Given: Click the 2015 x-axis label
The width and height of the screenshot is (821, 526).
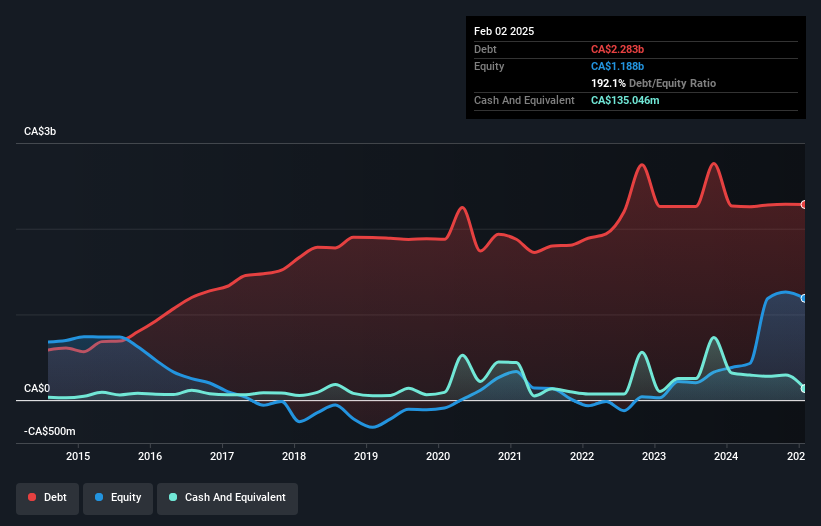Looking at the screenshot, I should click(x=78, y=456).
